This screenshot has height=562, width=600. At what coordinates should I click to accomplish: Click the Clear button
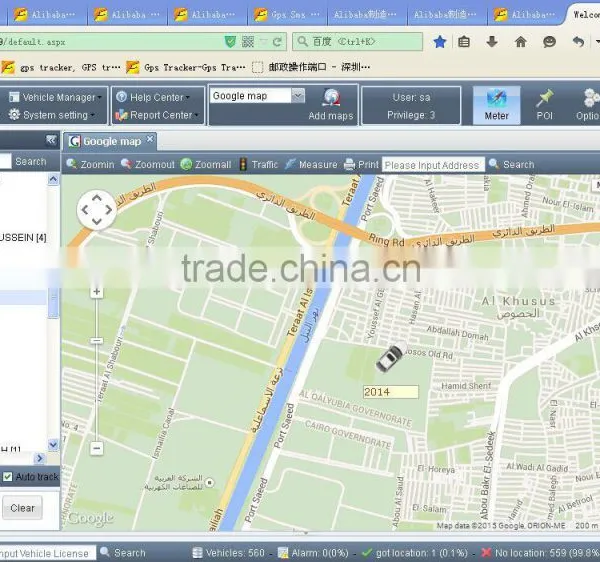[x=22, y=508]
